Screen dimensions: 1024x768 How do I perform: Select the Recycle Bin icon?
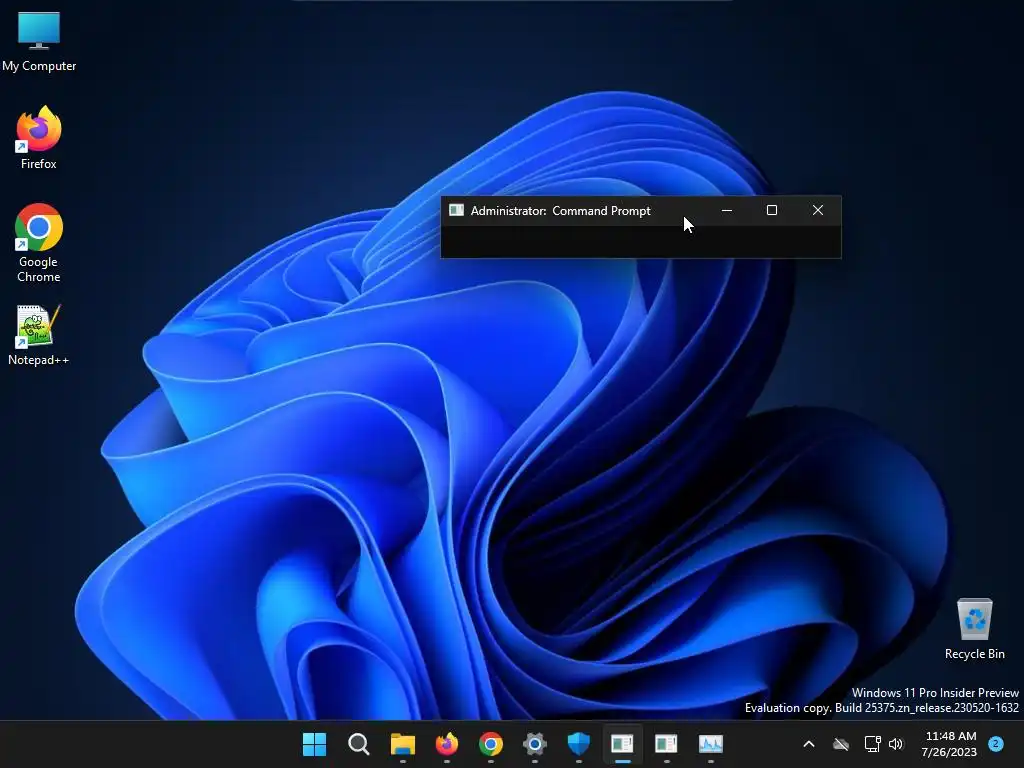coord(974,629)
